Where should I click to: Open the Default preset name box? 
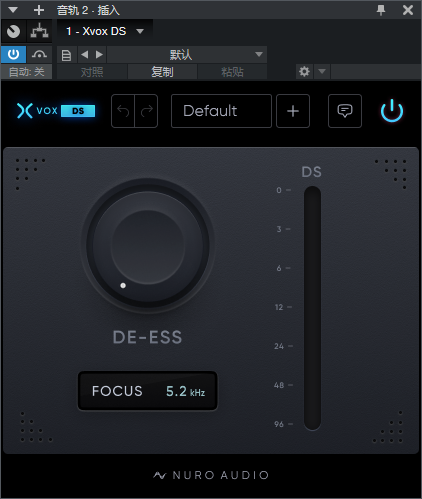coord(221,111)
